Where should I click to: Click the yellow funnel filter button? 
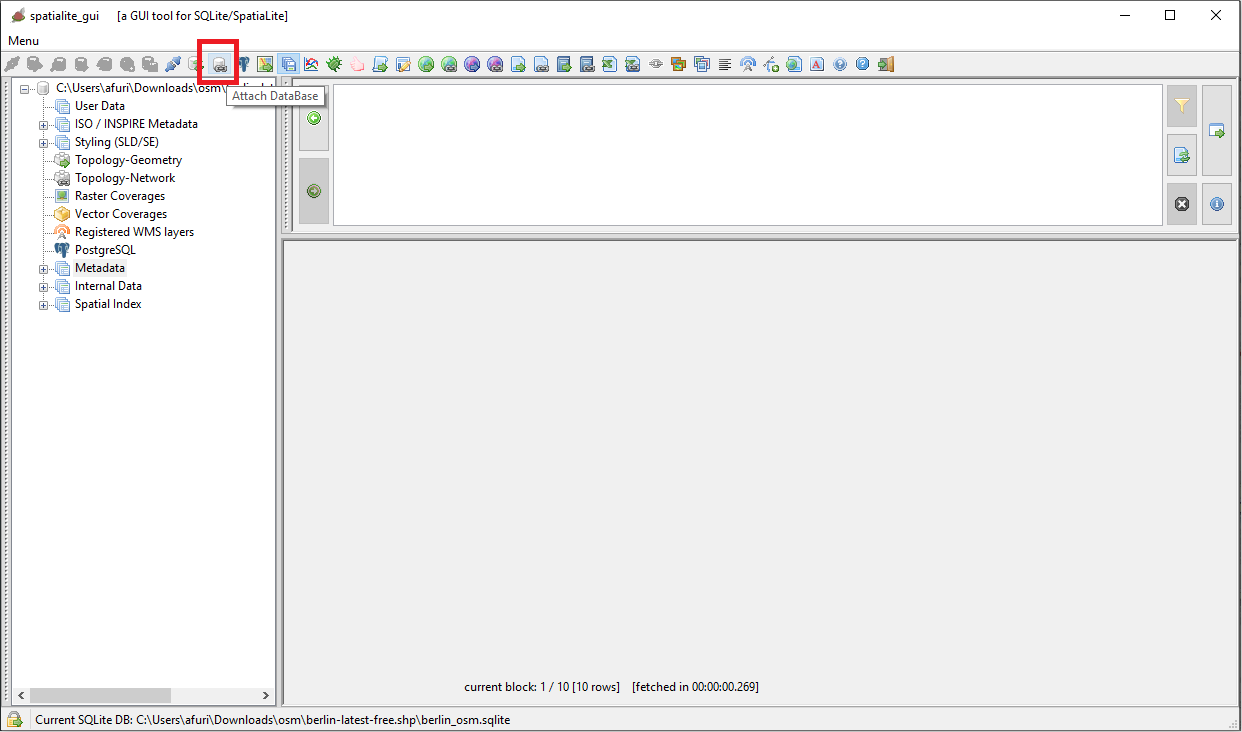pos(1182,105)
